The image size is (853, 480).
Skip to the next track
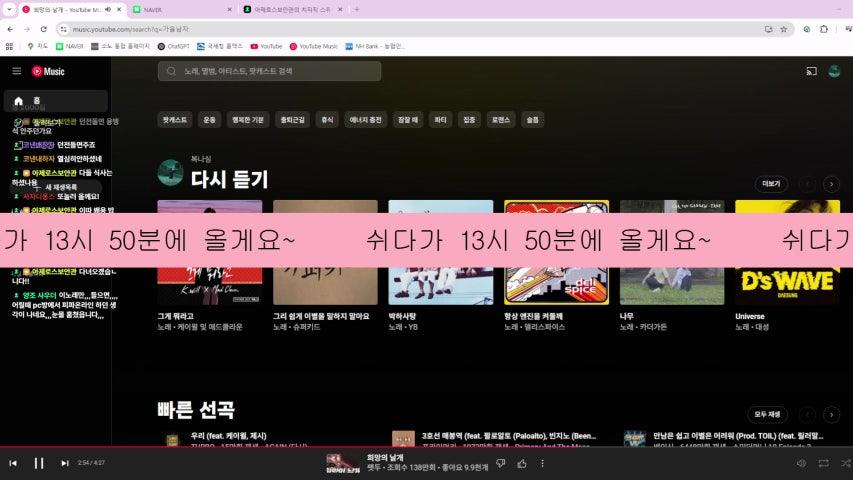(65, 463)
